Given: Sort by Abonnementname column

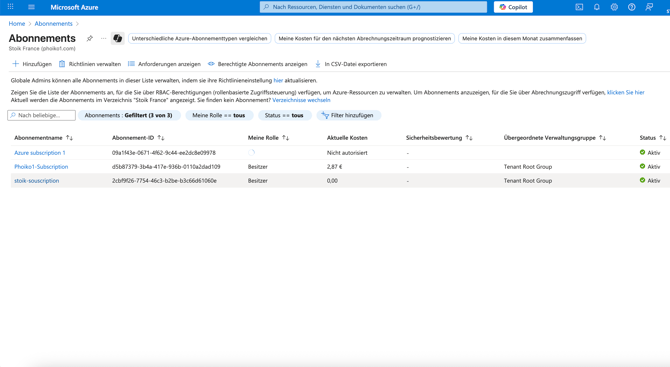Looking at the screenshot, I should tap(44, 138).
